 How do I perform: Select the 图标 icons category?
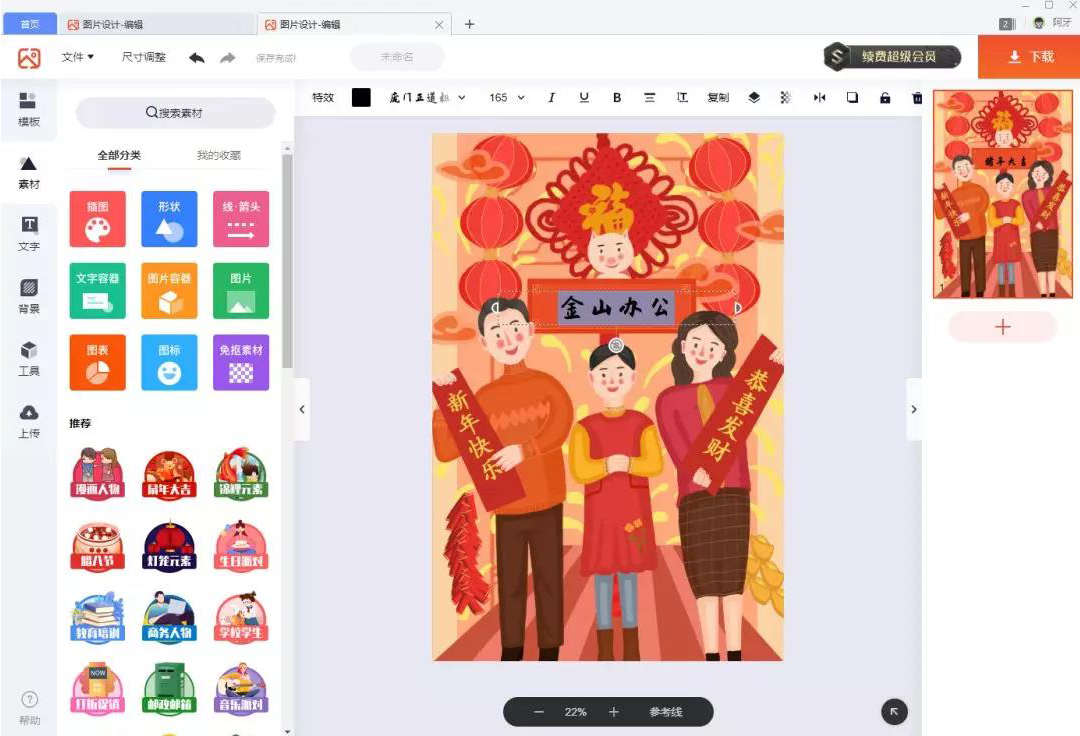(169, 362)
